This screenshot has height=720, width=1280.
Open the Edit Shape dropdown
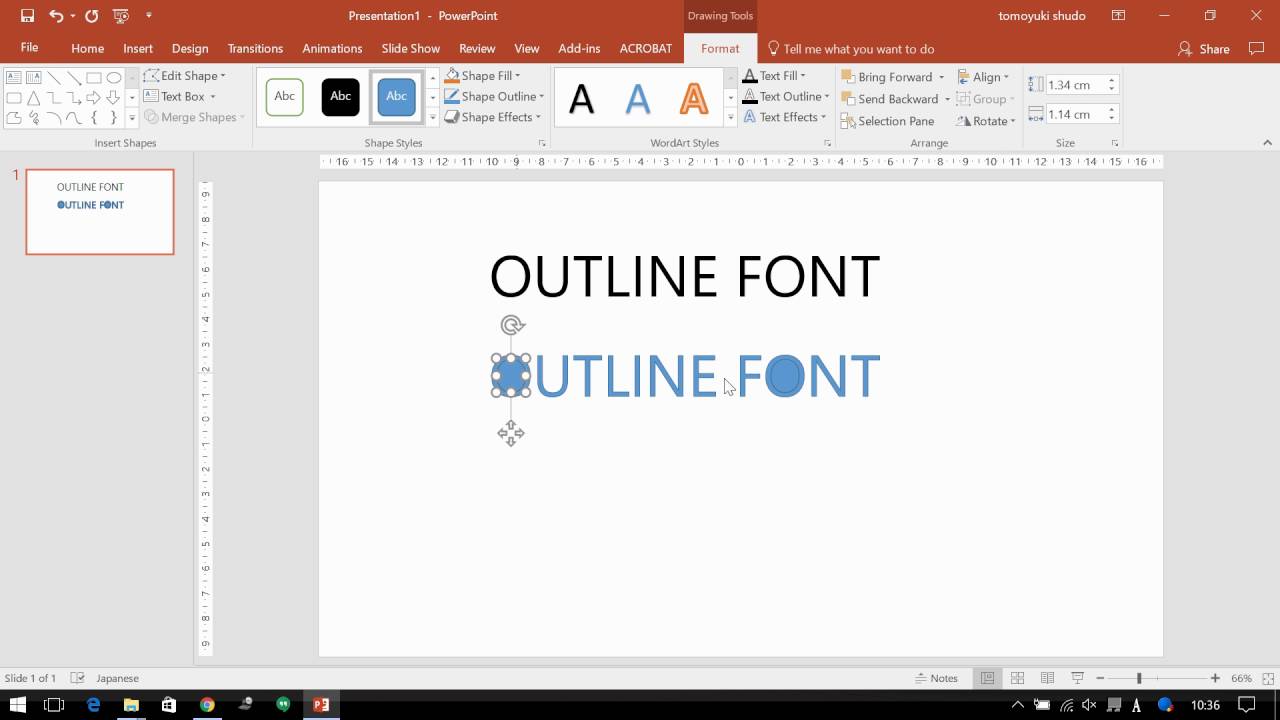185,76
